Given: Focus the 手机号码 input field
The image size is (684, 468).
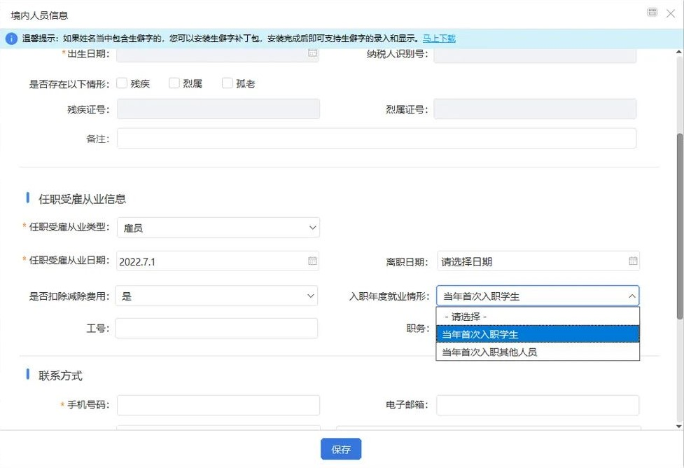Looking at the screenshot, I should click(218, 405).
